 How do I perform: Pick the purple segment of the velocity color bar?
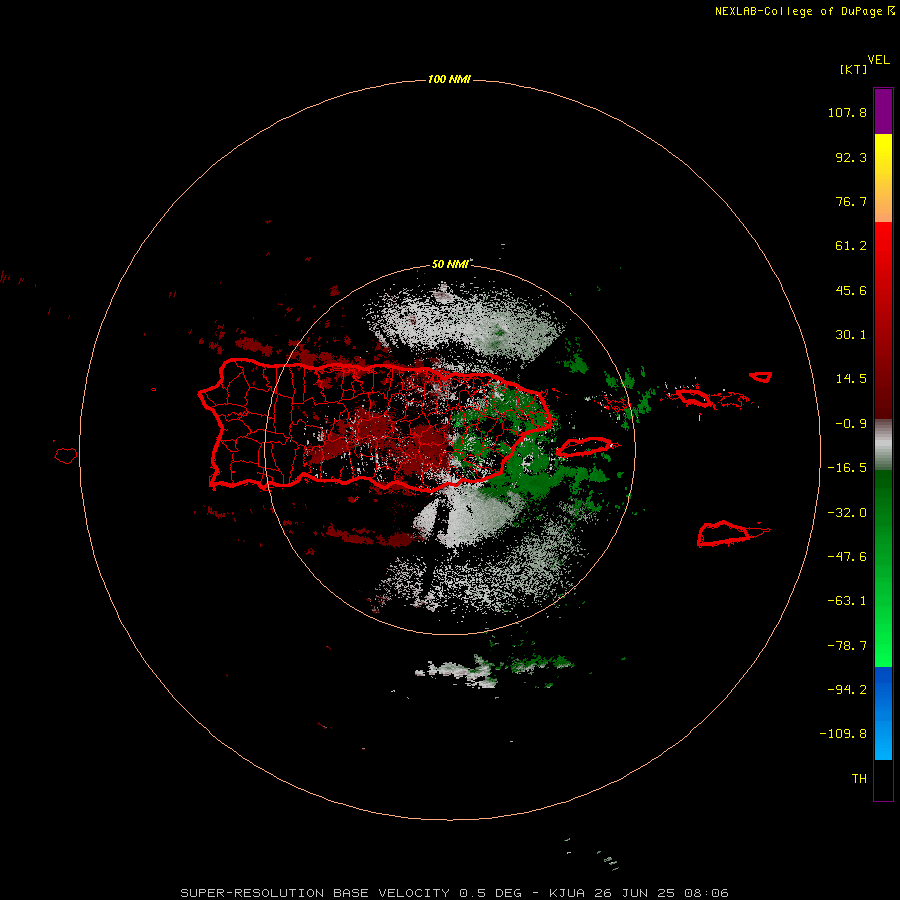pos(883,111)
